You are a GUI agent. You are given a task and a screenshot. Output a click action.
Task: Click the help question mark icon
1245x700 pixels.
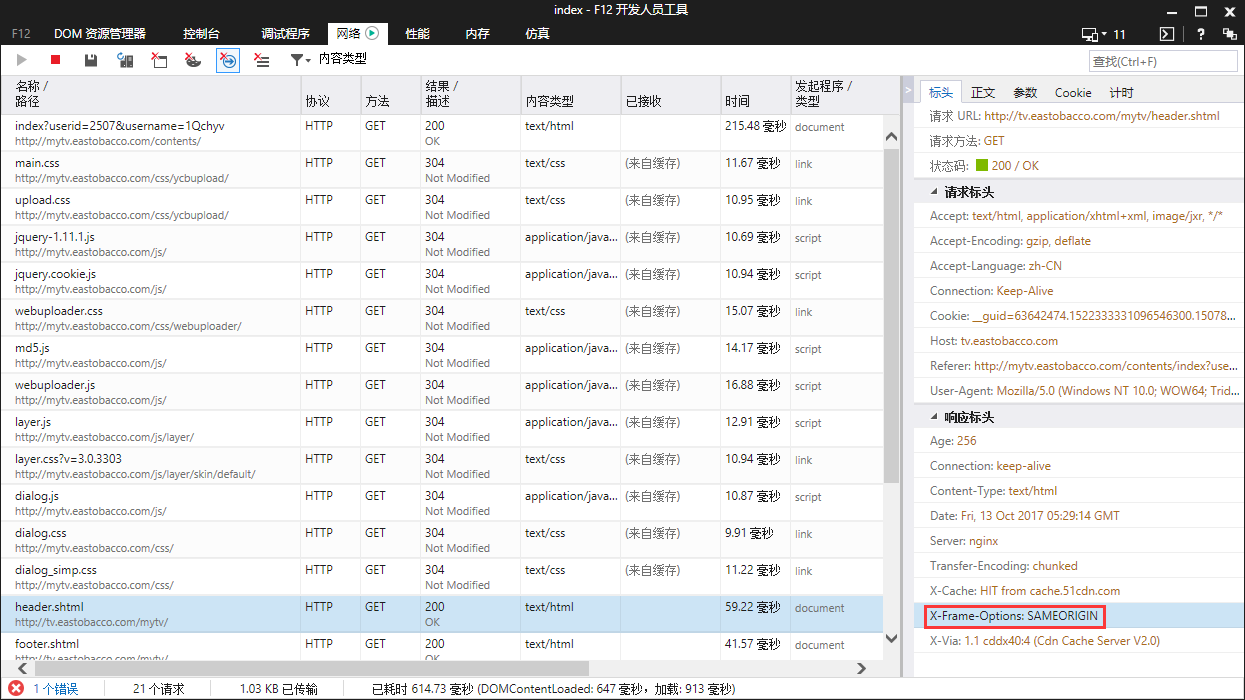pyautogui.click(x=1200, y=34)
